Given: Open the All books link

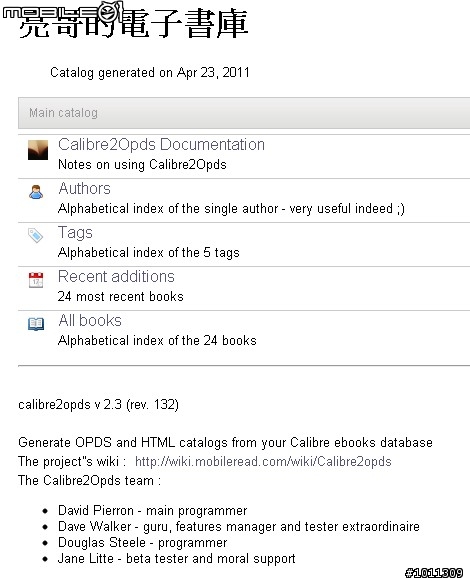Looking at the screenshot, I should 90,321.
